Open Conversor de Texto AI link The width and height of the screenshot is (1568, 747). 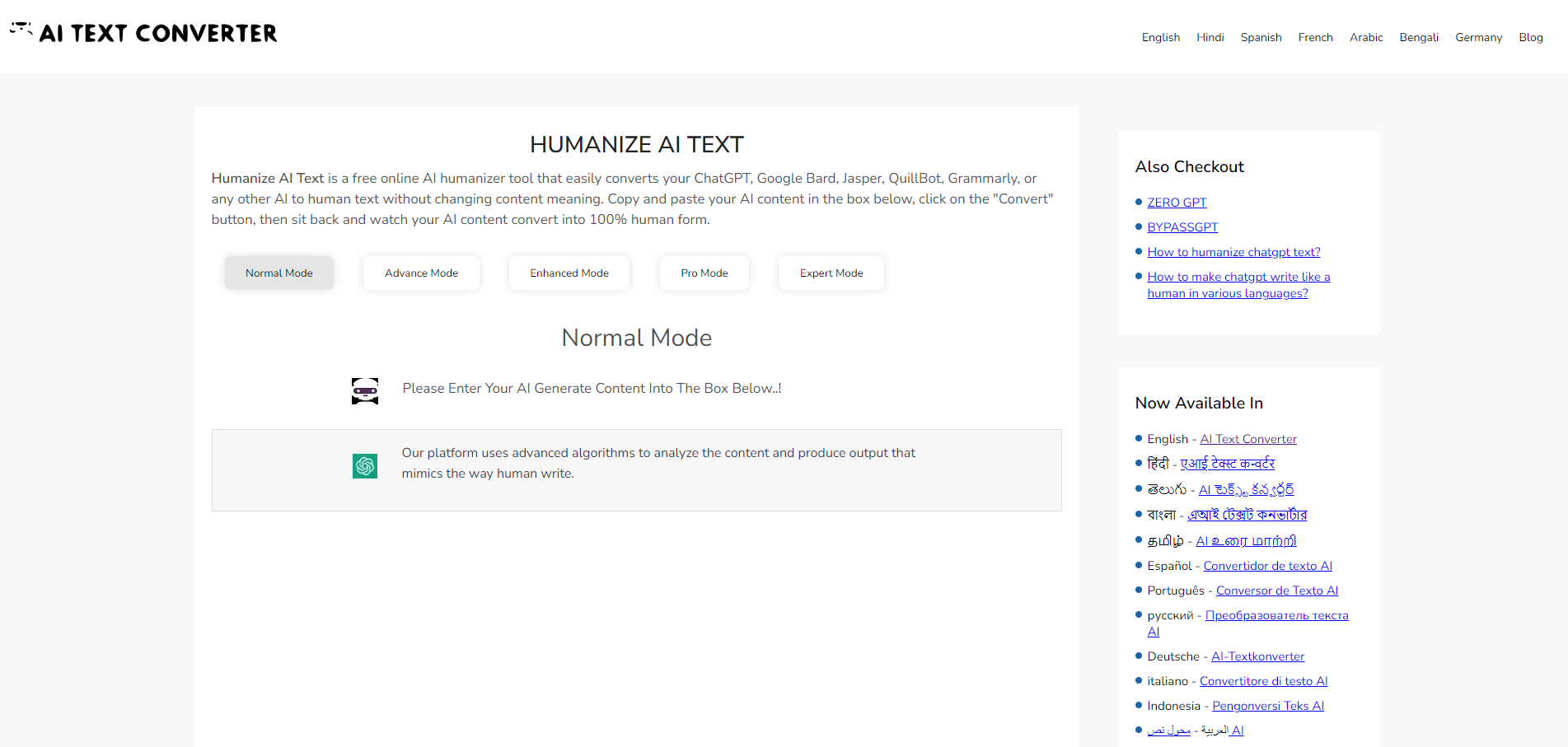[1277, 591]
